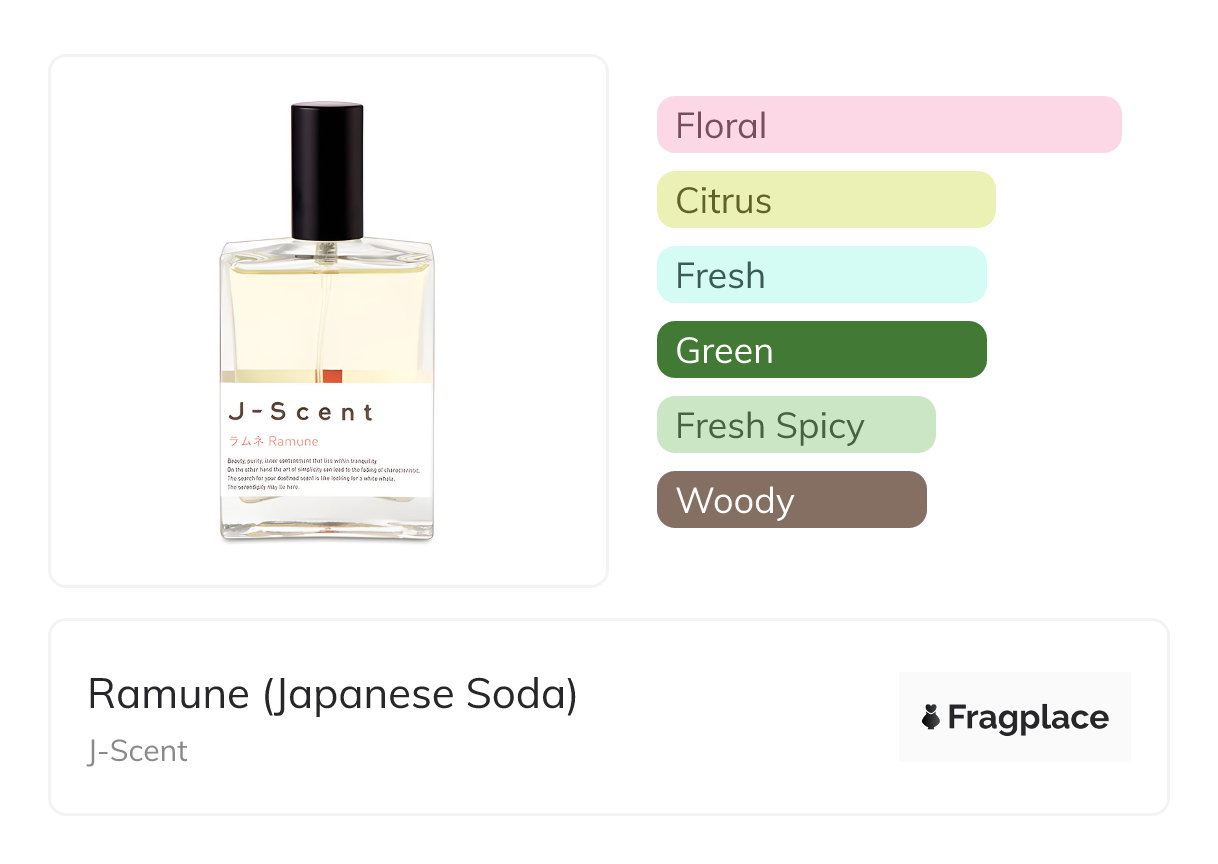Viewport: 1218px width, 864px height.
Task: Click the Woody label text
Action: 735,501
